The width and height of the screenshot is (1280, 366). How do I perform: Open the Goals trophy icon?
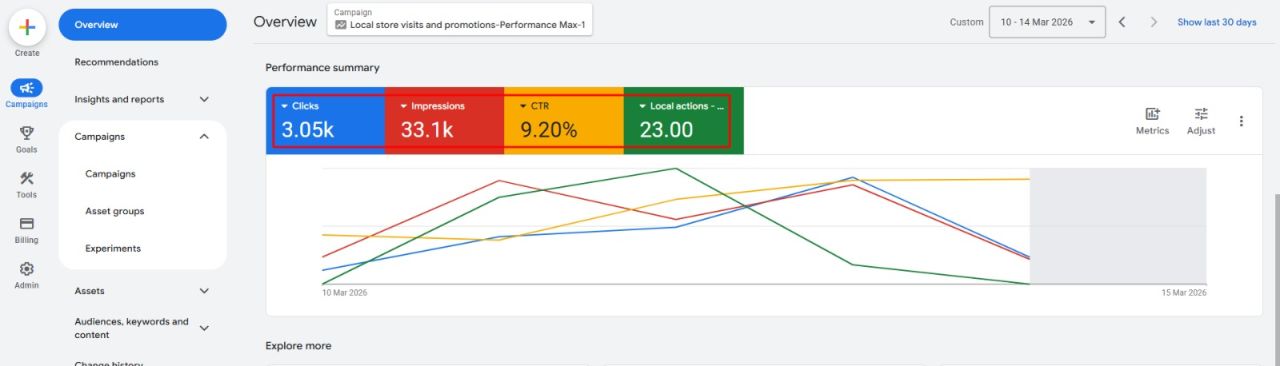pos(27,133)
